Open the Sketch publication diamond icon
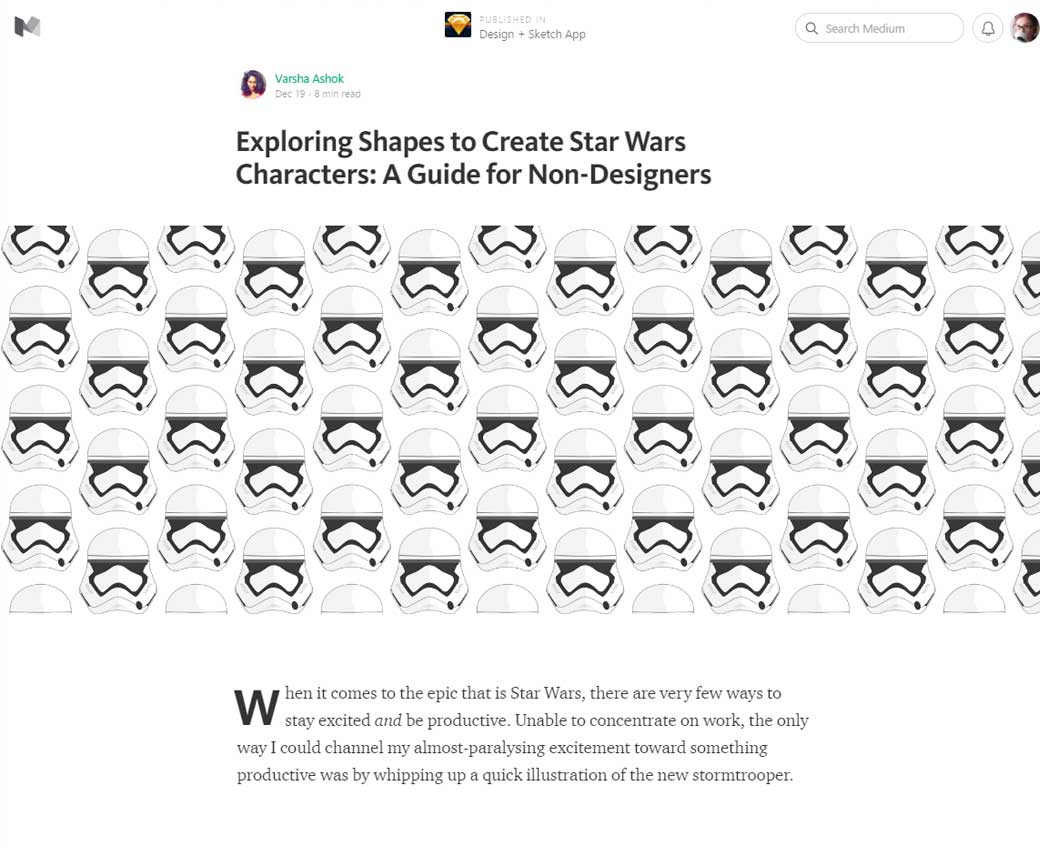Image resolution: width=1040 pixels, height=850 pixels. pyautogui.click(x=458, y=25)
